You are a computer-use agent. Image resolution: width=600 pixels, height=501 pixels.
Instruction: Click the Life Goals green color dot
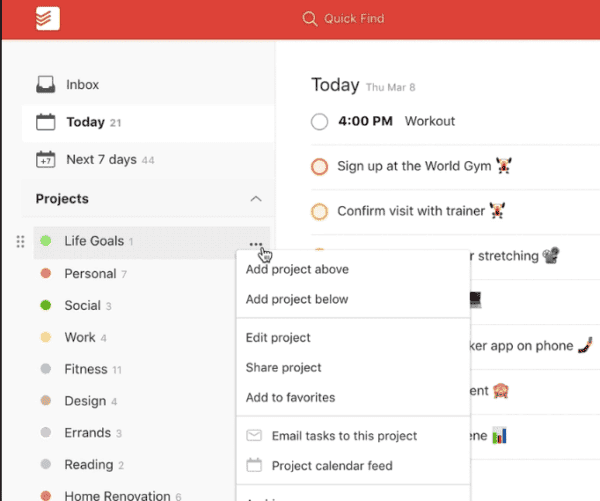tap(46, 241)
